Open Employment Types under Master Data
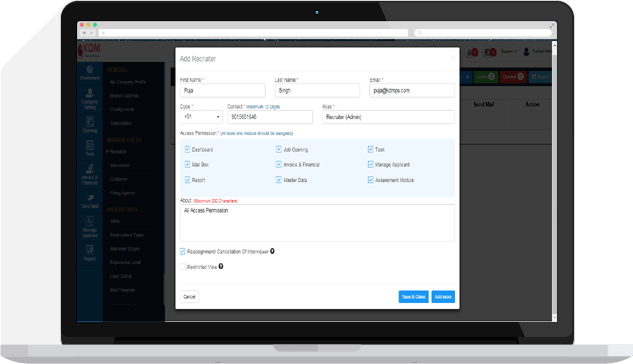This screenshot has height=364, width=633. point(127,235)
